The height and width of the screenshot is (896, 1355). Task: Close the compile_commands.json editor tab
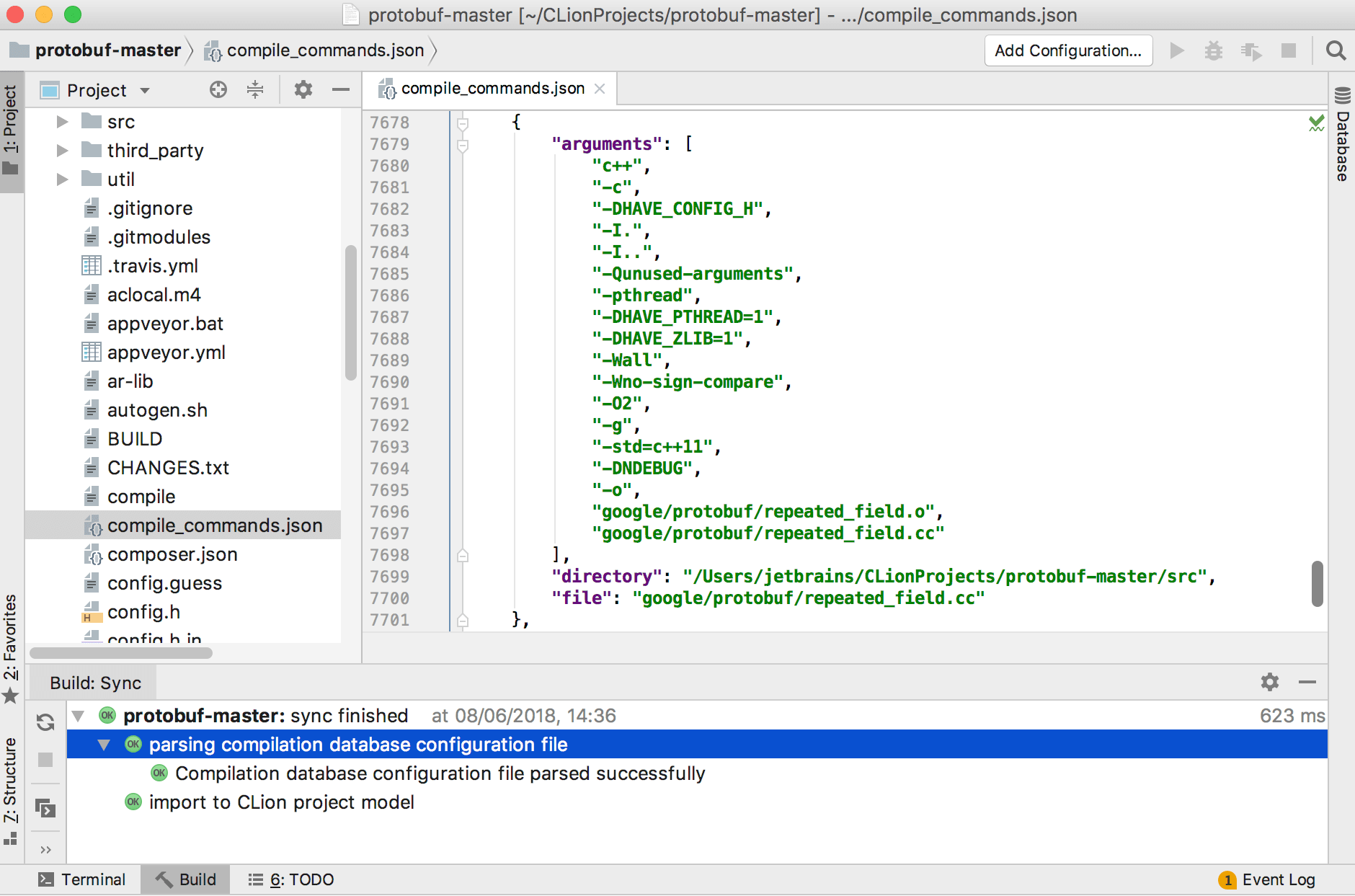coord(600,89)
